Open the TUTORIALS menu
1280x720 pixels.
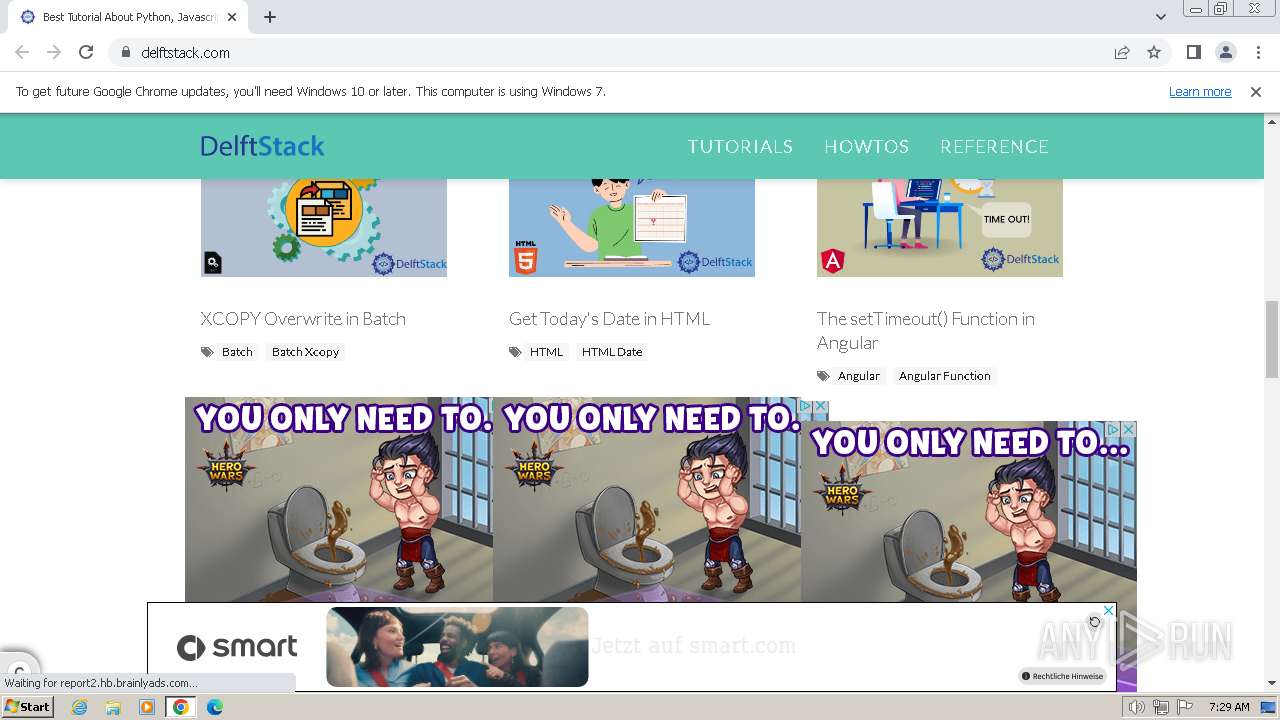(x=740, y=146)
